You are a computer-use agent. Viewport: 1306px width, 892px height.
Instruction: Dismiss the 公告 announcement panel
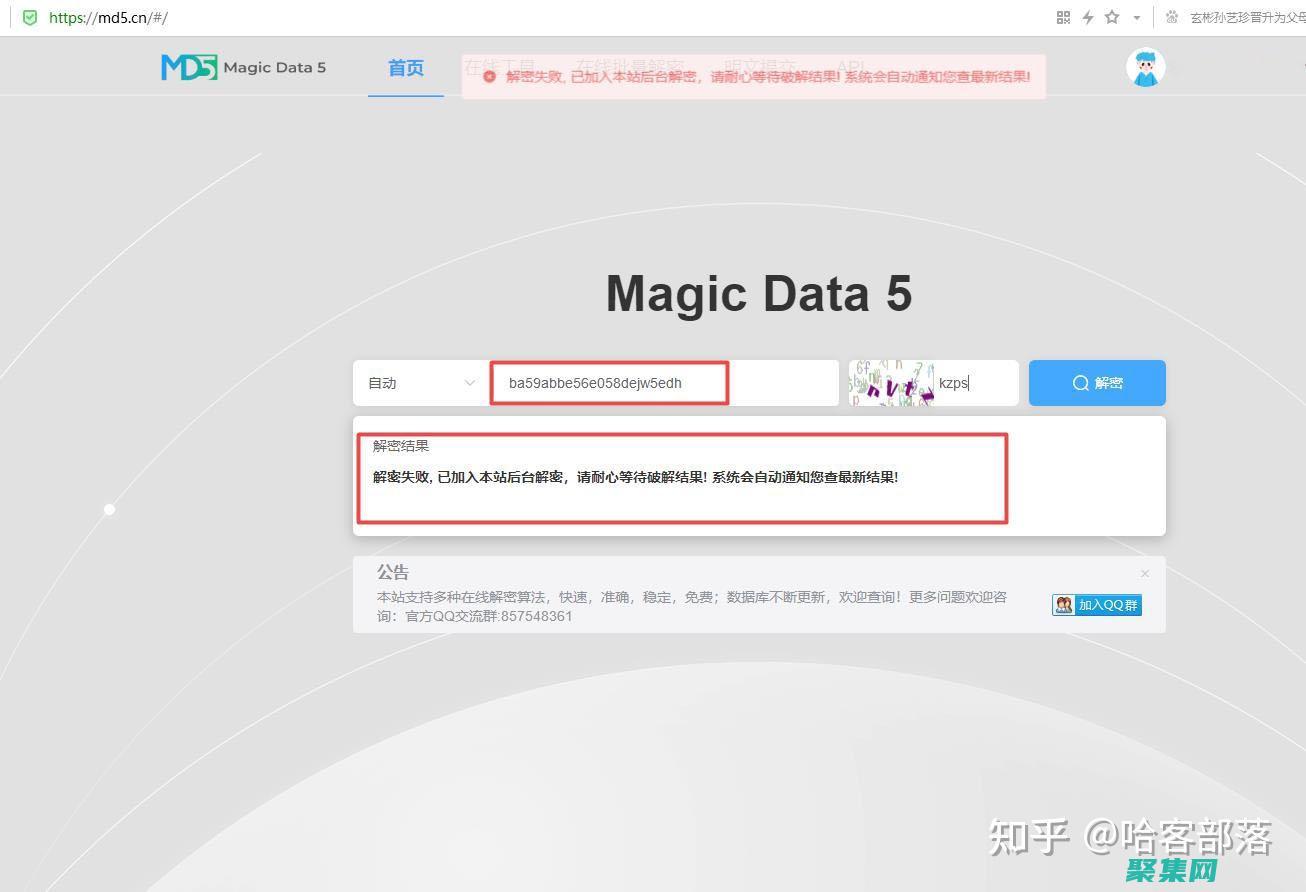click(x=1145, y=573)
